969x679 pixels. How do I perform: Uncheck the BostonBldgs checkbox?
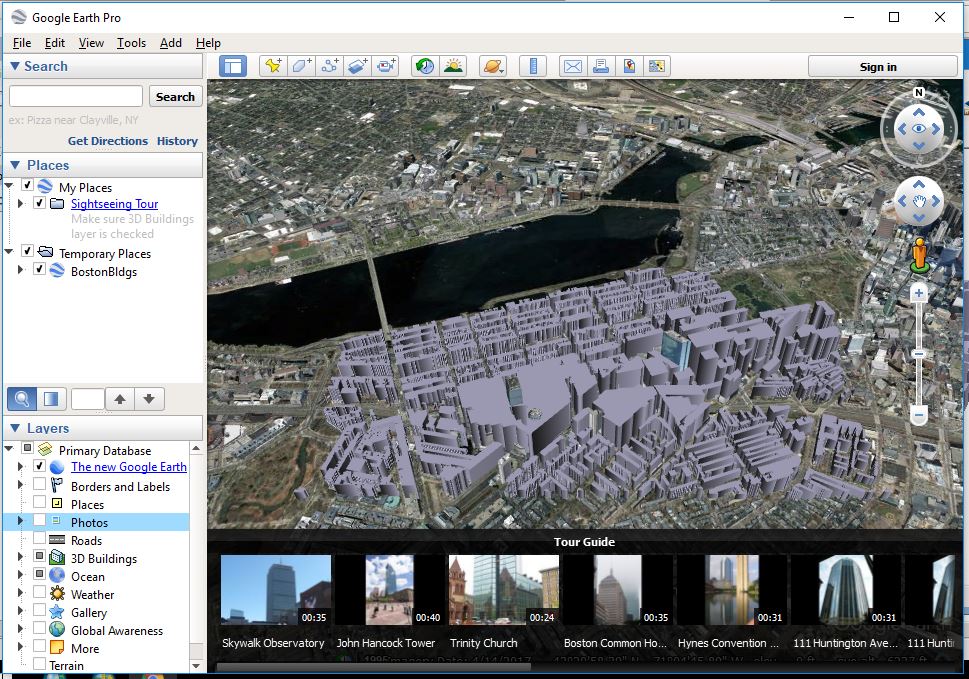pos(40,269)
